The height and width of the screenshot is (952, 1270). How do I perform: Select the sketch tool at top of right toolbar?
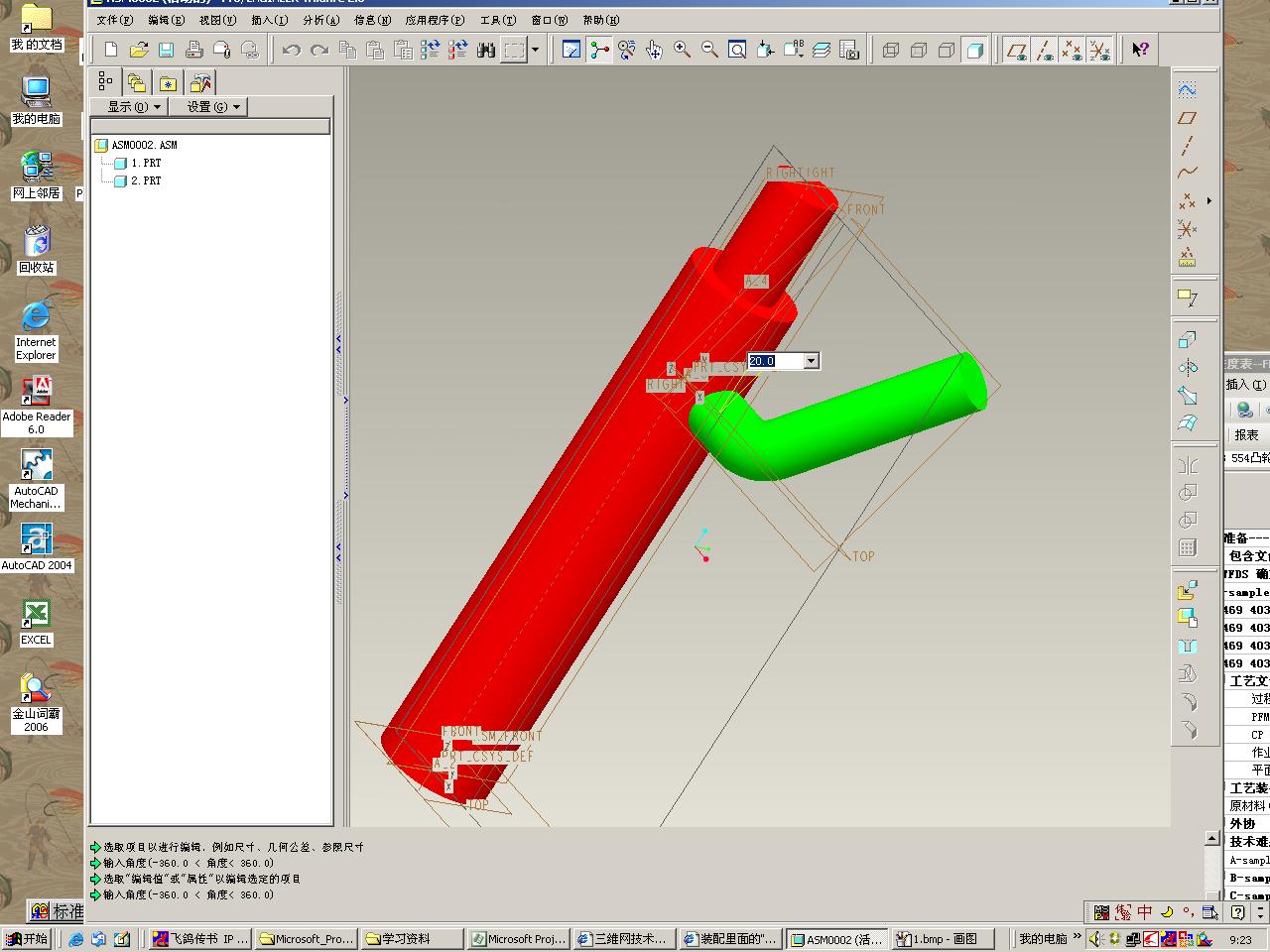point(1187,89)
